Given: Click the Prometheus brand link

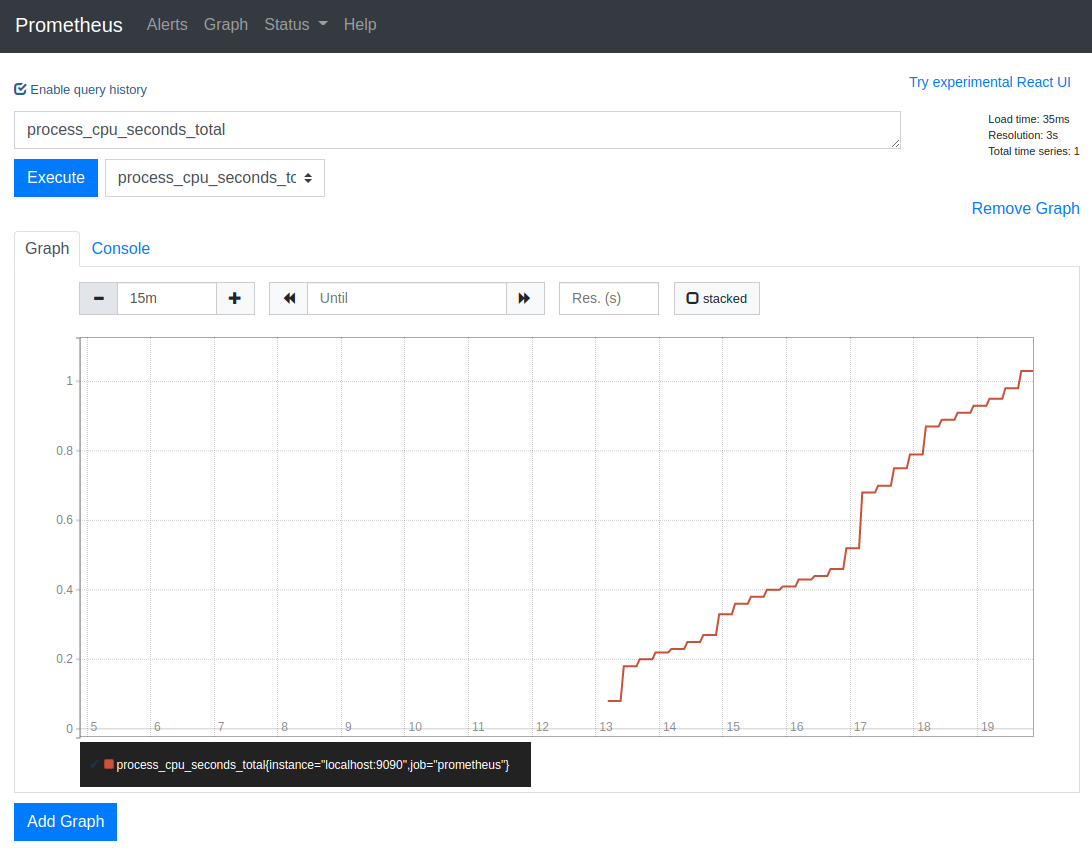Looking at the screenshot, I should click(x=69, y=25).
